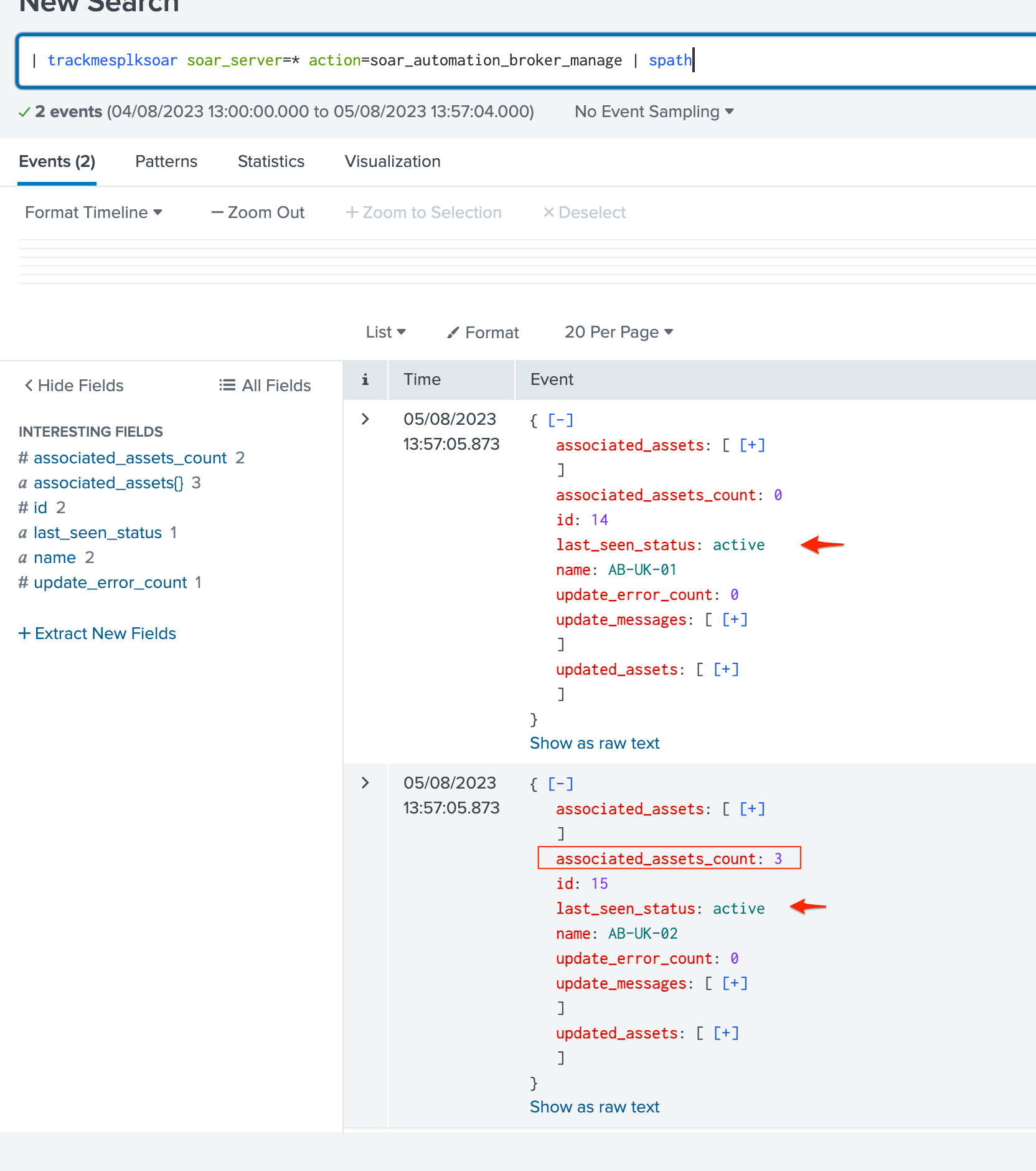
Task: Select the associated_assets{} field
Action: point(108,483)
